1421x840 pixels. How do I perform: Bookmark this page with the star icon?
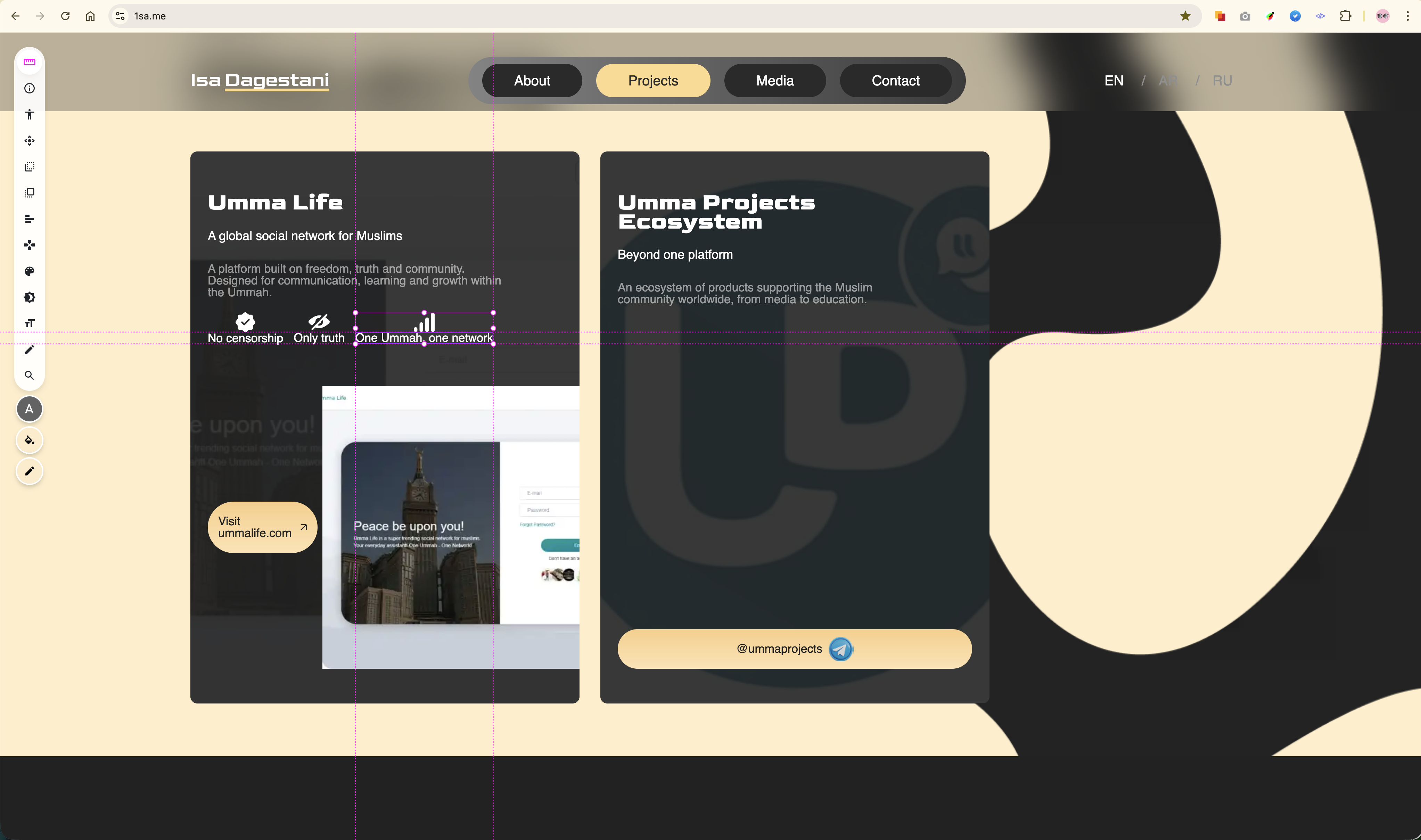click(x=1185, y=16)
